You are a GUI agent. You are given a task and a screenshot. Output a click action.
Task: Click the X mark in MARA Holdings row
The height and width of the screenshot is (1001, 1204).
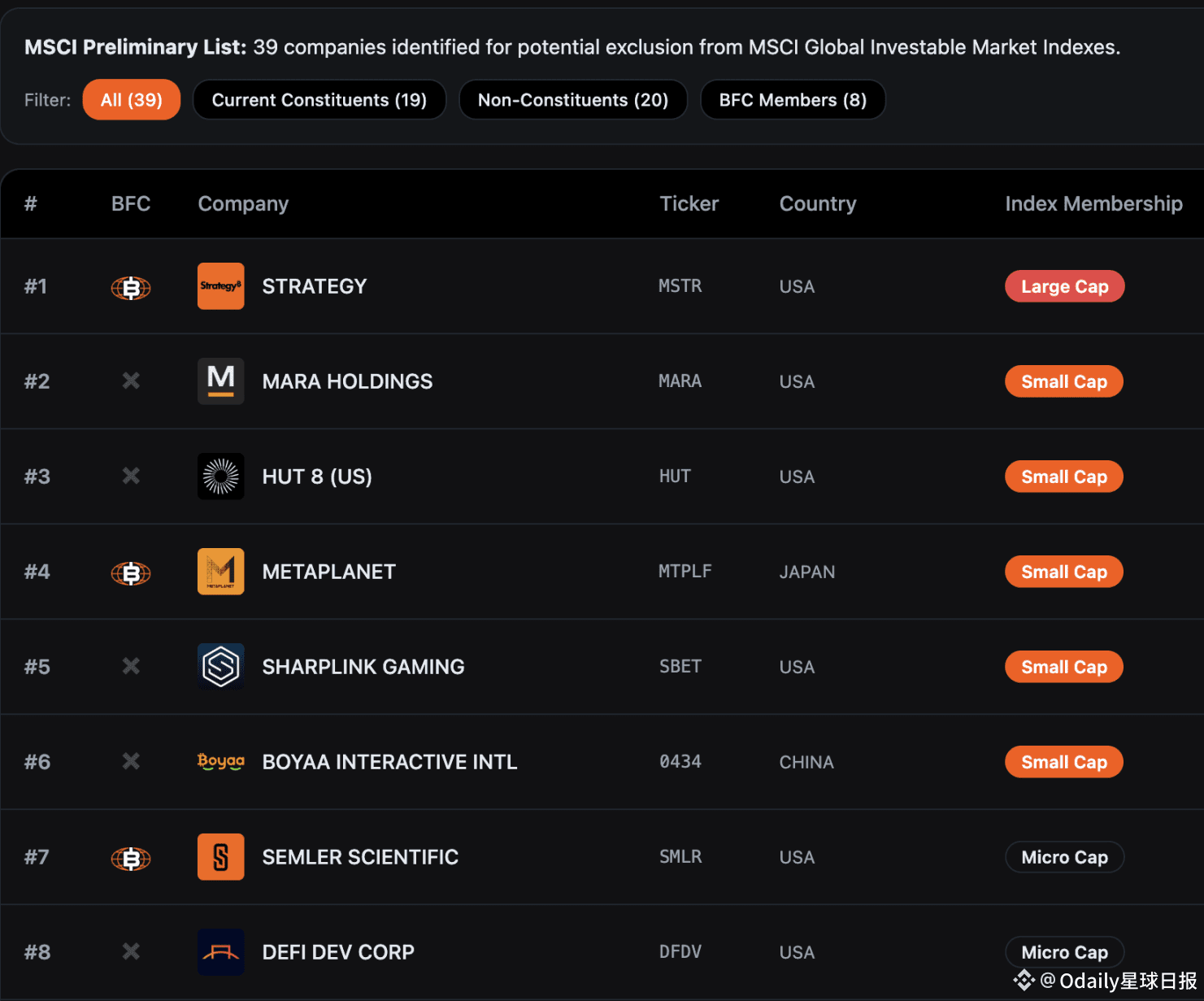pyautogui.click(x=131, y=381)
